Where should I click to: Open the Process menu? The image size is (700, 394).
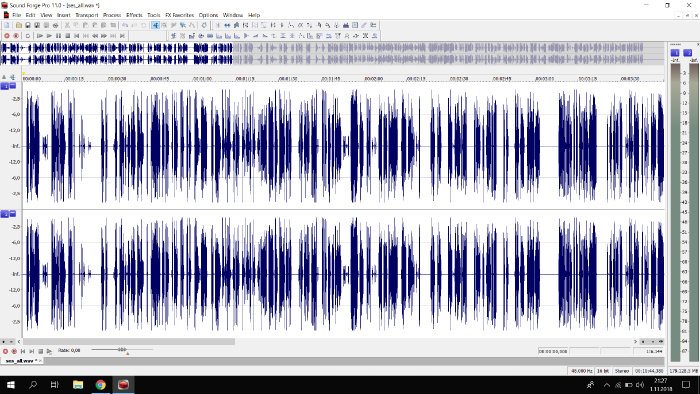pos(112,15)
